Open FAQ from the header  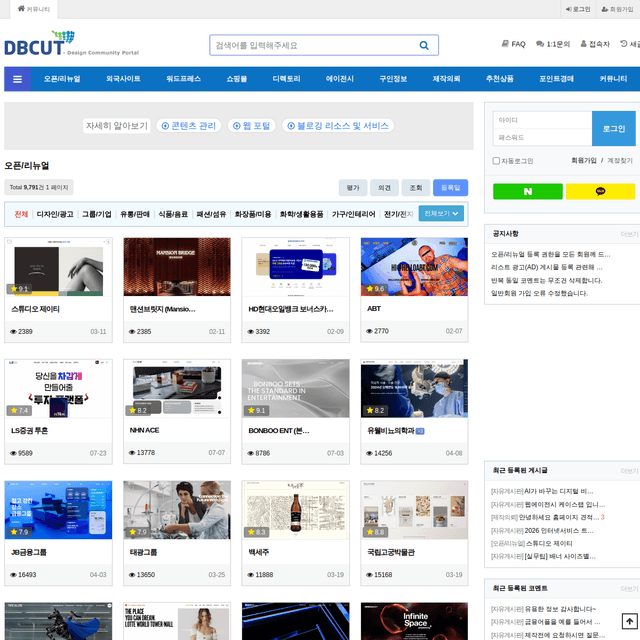tap(513, 44)
